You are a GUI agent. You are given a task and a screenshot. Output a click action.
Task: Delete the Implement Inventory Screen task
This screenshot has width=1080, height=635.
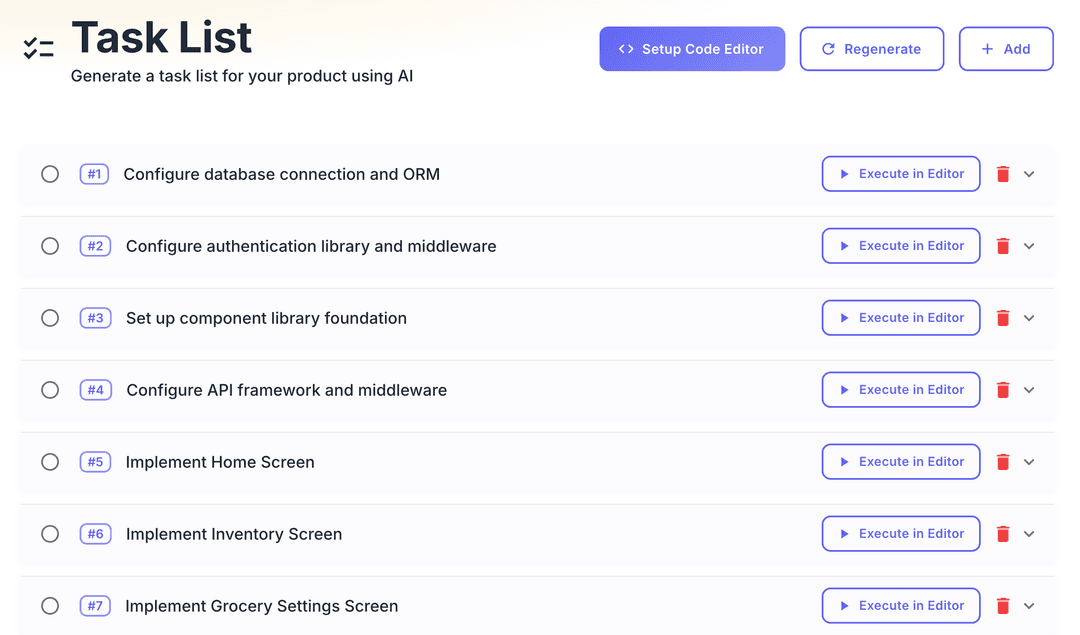1003,534
